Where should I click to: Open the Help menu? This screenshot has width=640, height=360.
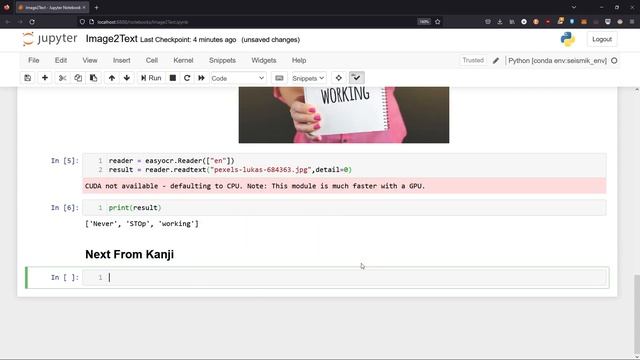pos(299,60)
